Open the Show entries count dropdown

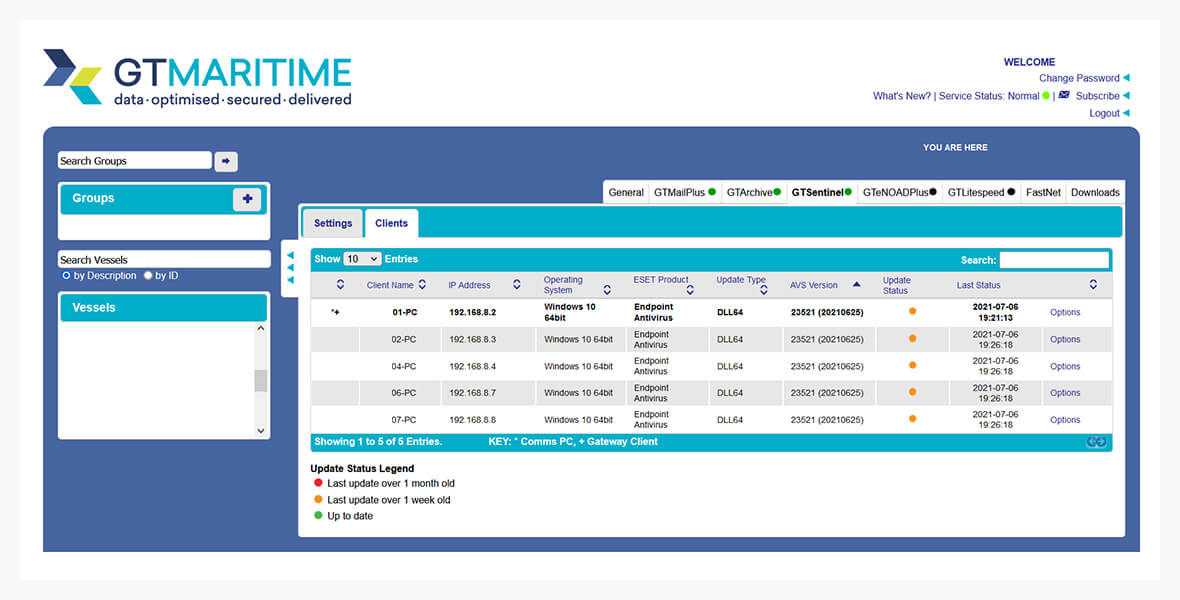tap(361, 259)
